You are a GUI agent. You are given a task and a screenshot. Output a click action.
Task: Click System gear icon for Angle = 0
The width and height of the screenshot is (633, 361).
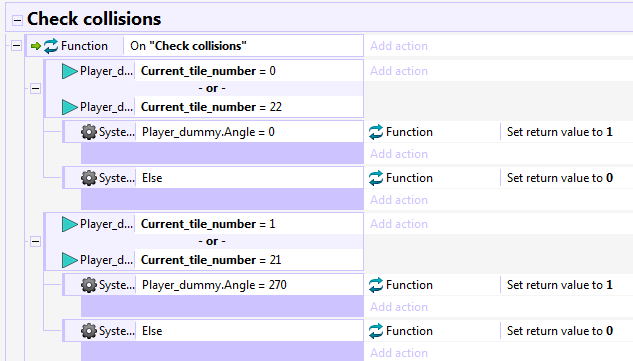point(89,132)
